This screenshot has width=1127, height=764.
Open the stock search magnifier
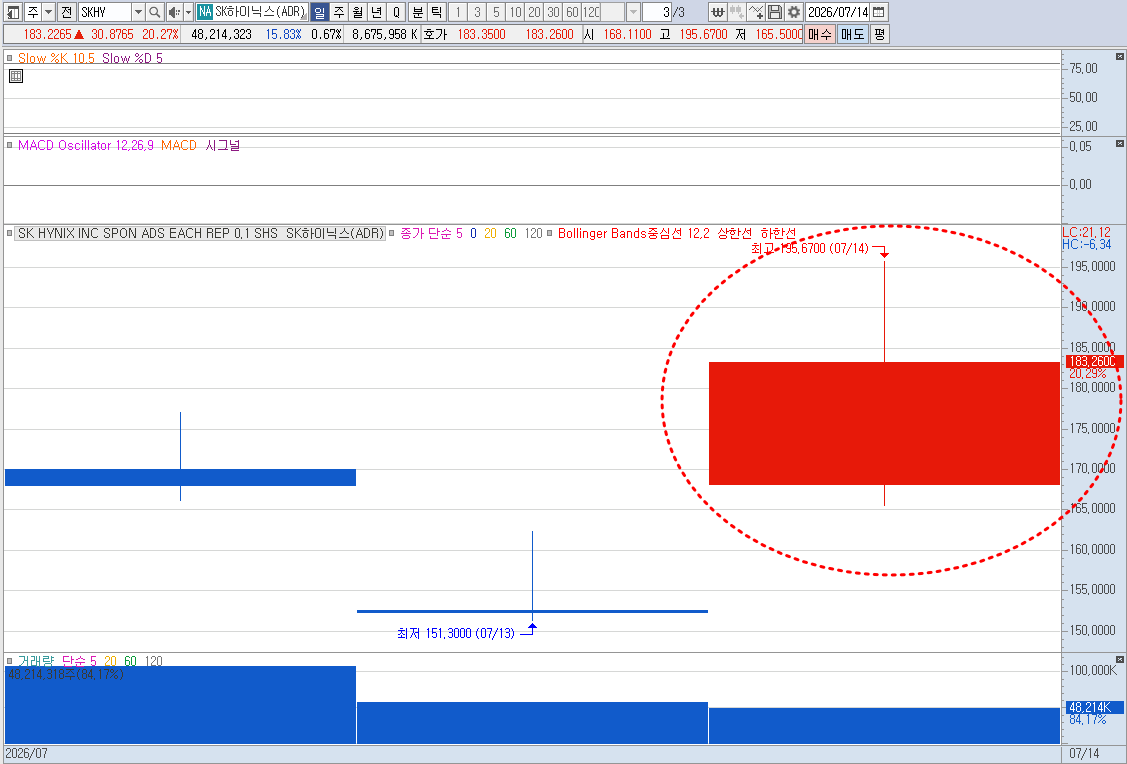(155, 12)
